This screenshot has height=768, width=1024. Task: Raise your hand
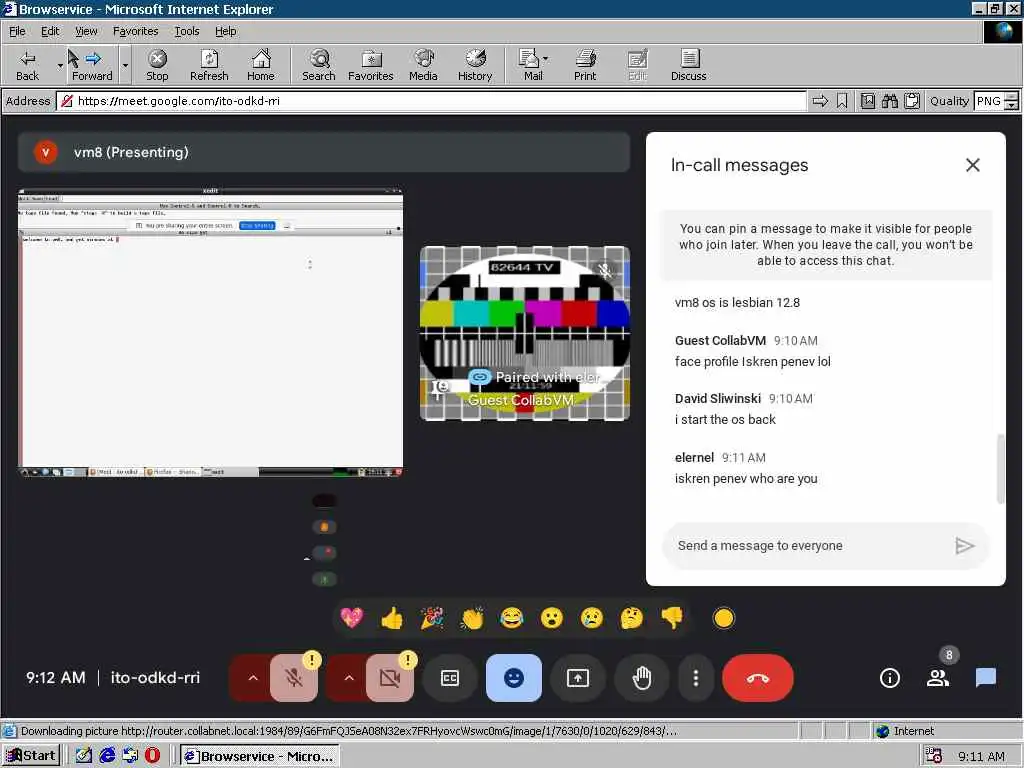[642, 678]
